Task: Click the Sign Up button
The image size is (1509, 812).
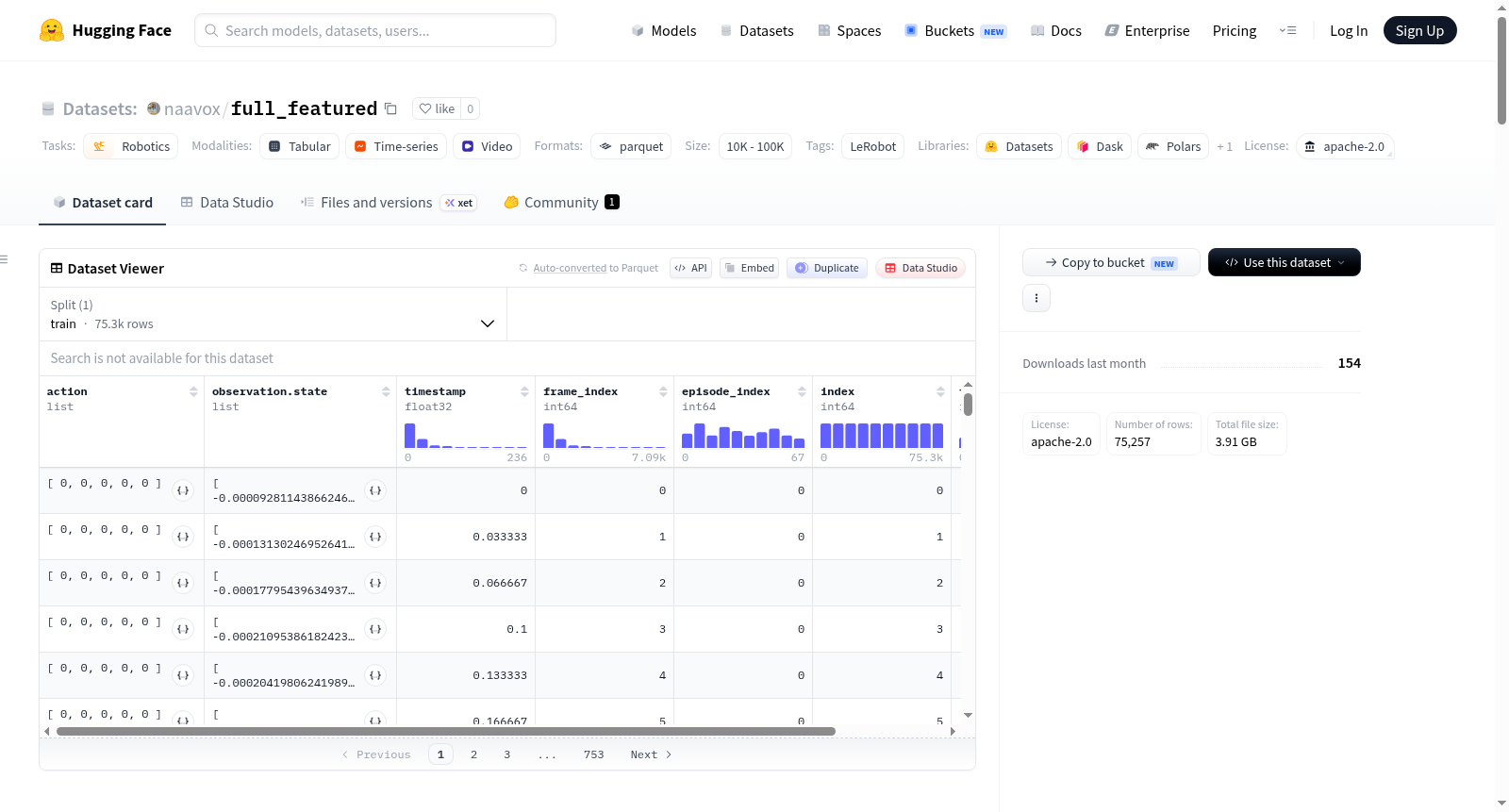Action: click(x=1420, y=30)
